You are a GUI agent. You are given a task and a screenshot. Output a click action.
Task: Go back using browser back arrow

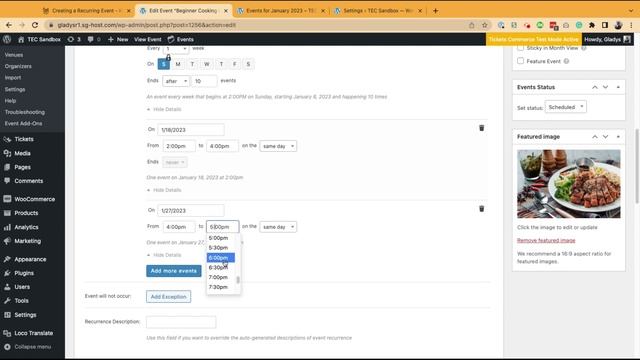(x=9, y=25)
